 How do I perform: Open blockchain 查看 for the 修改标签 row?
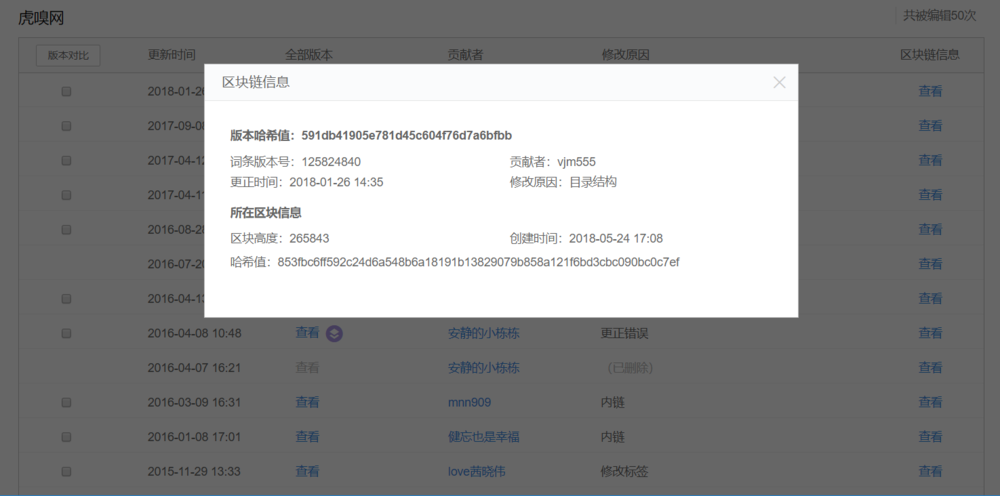930,471
